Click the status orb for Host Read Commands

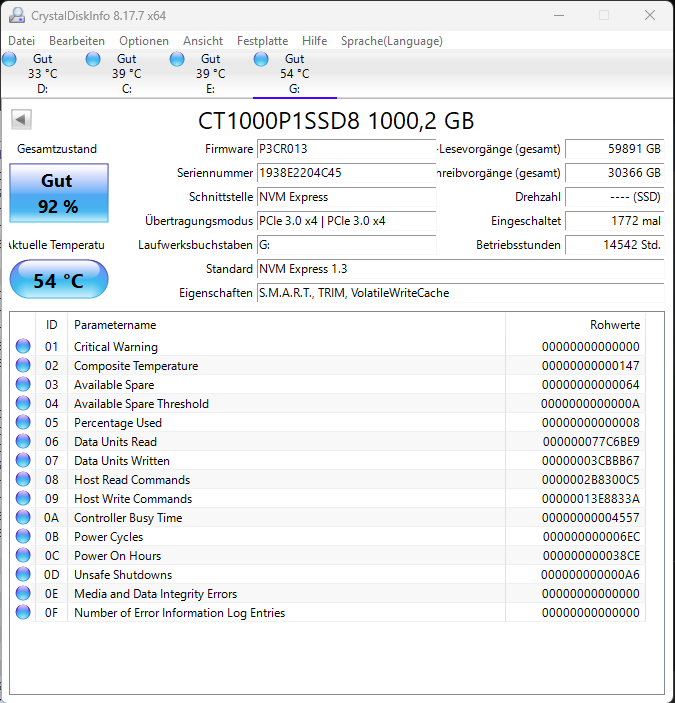coord(23,479)
